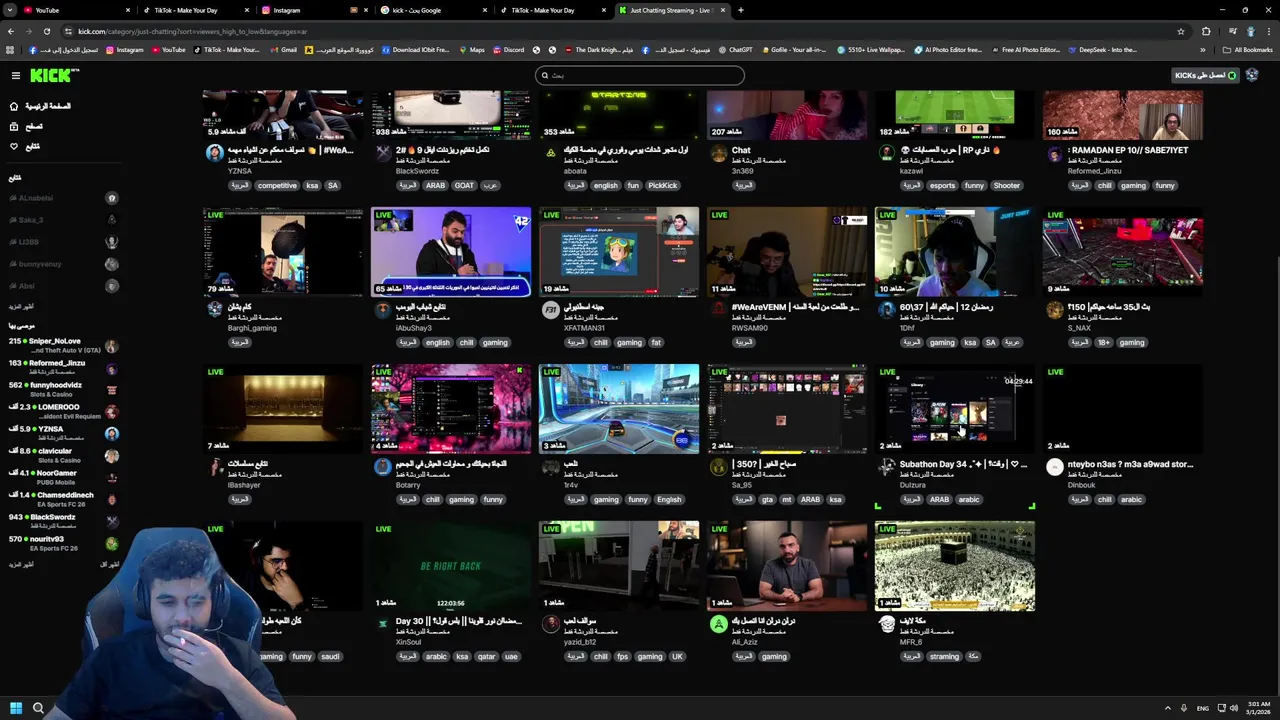The image size is (1280, 720).
Task: Open the All Bookmarks folder
Action: tap(1247, 50)
